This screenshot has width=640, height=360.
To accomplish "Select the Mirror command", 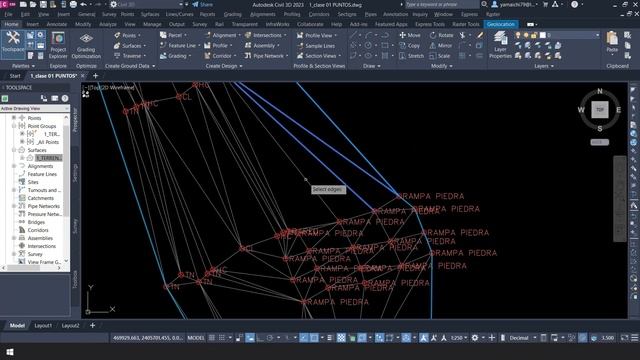I will 441,46.
